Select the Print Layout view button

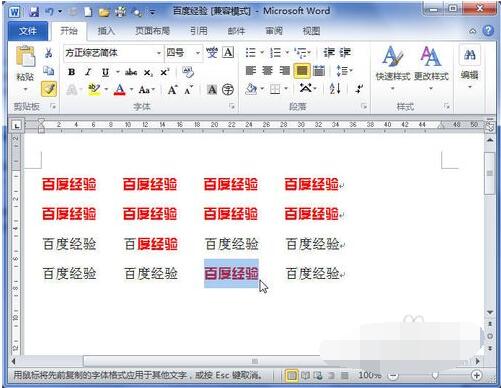(291, 376)
